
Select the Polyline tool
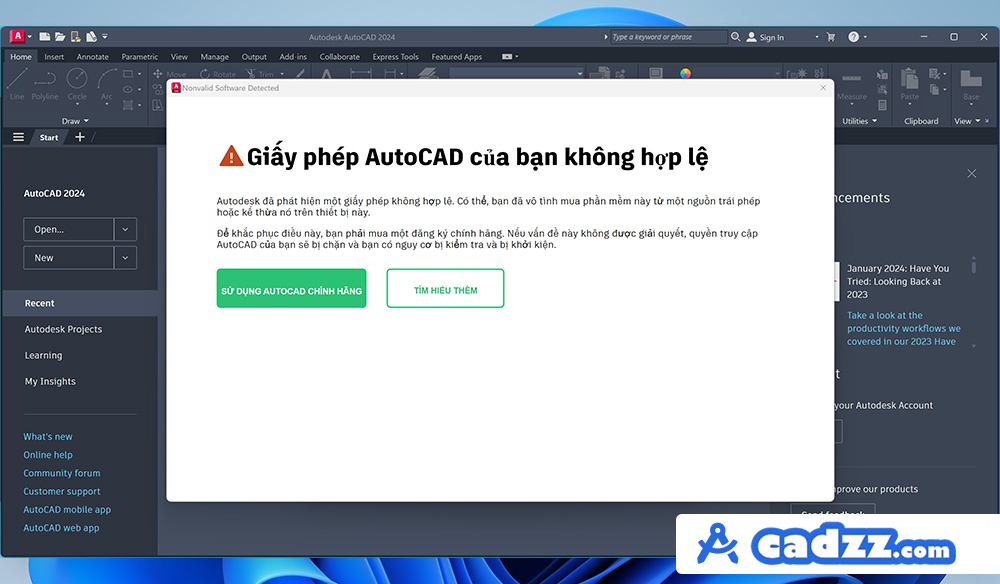[45, 85]
